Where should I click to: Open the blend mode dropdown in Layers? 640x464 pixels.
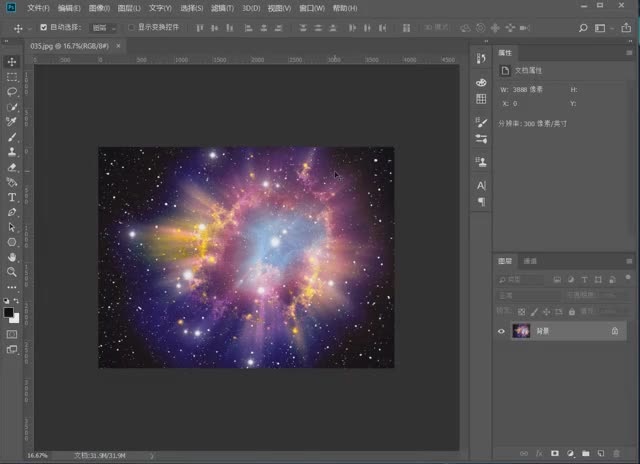(x=529, y=295)
